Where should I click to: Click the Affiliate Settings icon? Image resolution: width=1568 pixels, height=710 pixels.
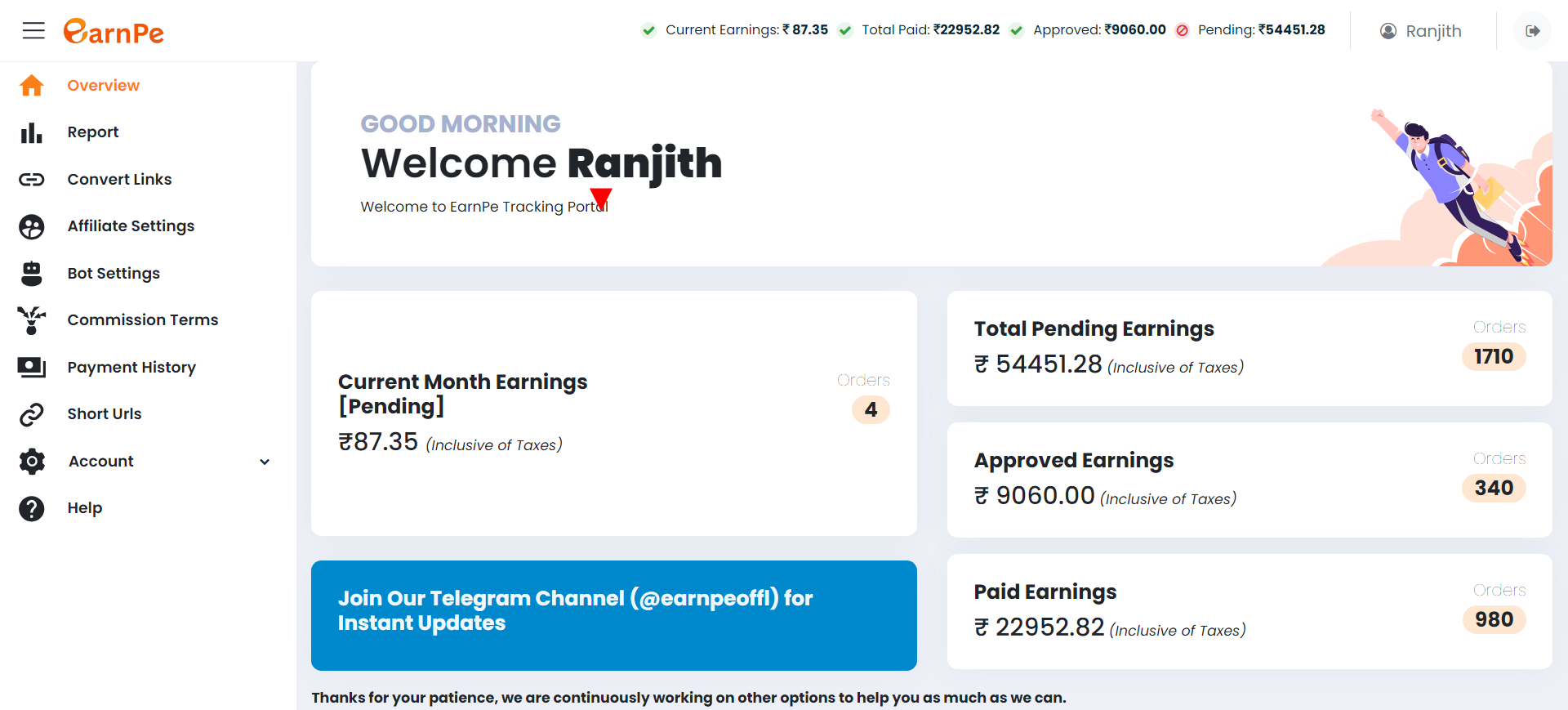[x=32, y=226]
